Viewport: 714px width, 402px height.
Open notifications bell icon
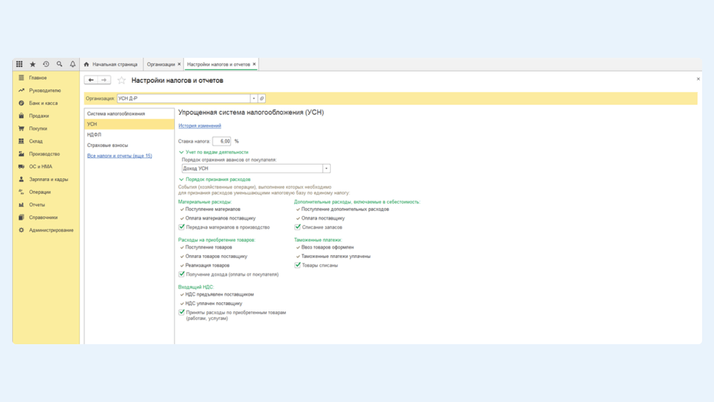(72, 64)
